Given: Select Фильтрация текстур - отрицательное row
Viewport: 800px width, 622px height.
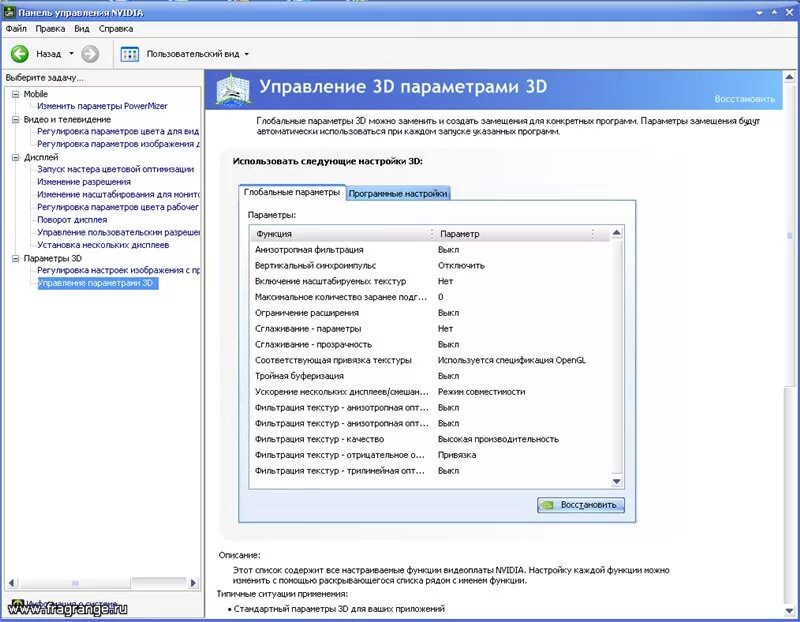Looking at the screenshot, I should click(x=430, y=455).
